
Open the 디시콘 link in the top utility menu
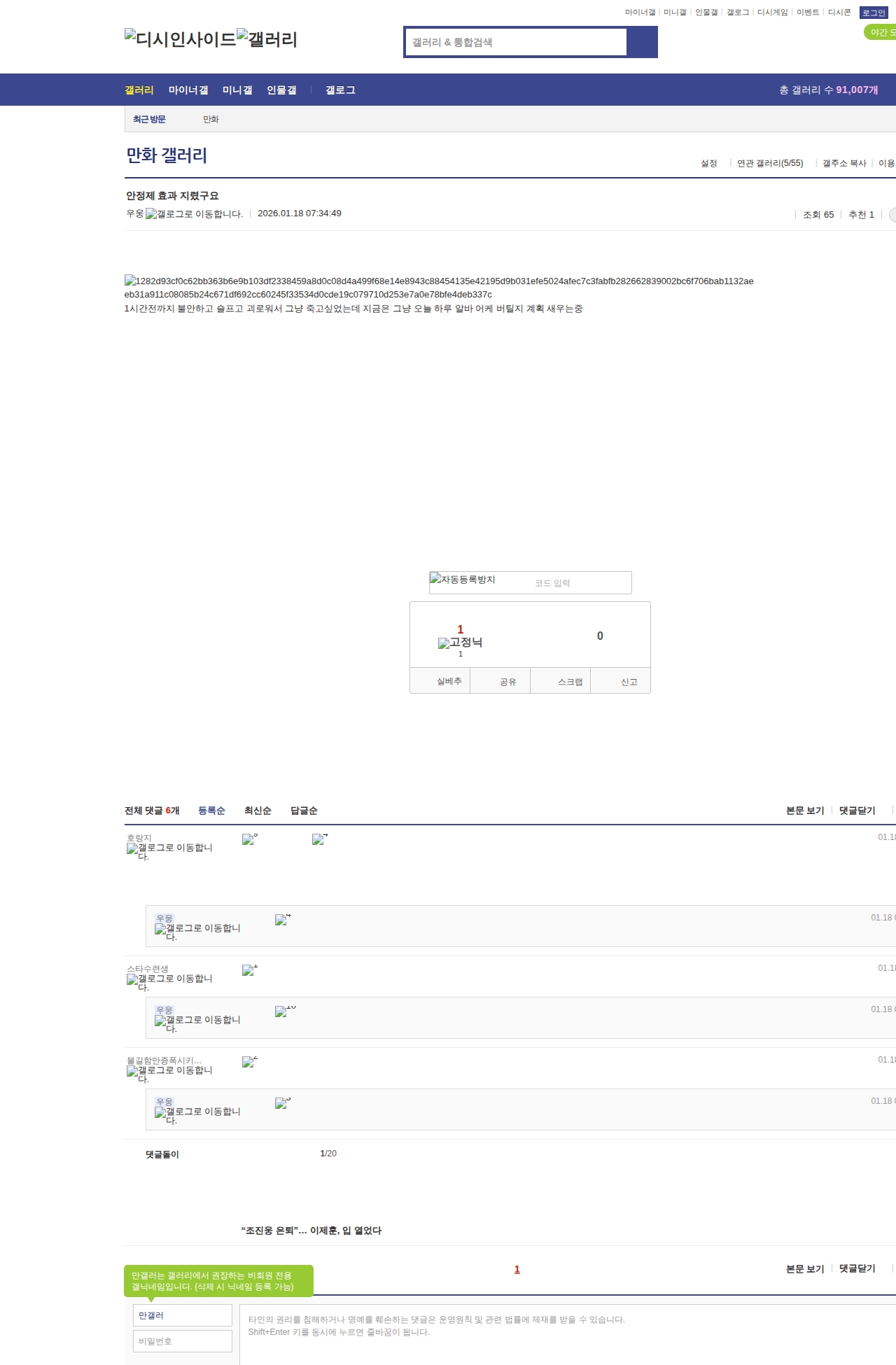(x=839, y=13)
